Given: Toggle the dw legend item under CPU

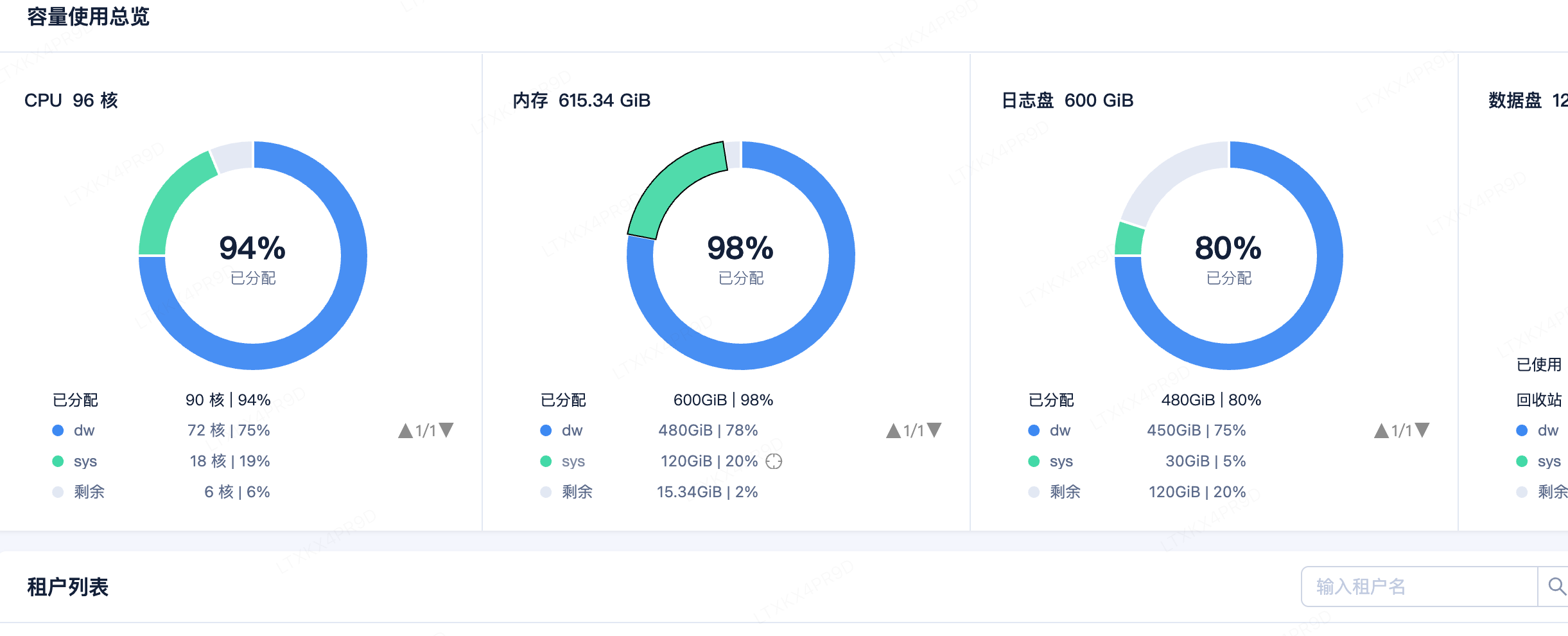Looking at the screenshot, I should (74, 430).
